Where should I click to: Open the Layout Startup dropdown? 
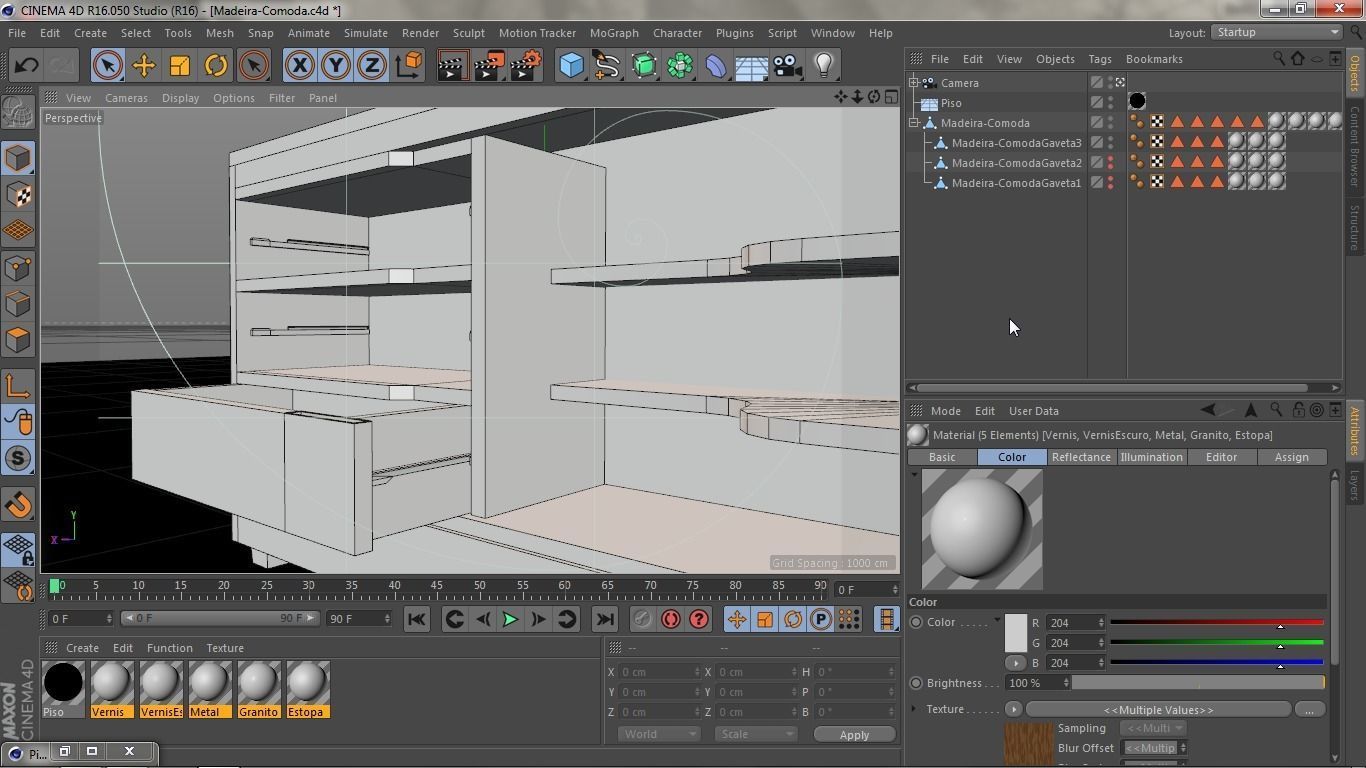coord(1276,32)
